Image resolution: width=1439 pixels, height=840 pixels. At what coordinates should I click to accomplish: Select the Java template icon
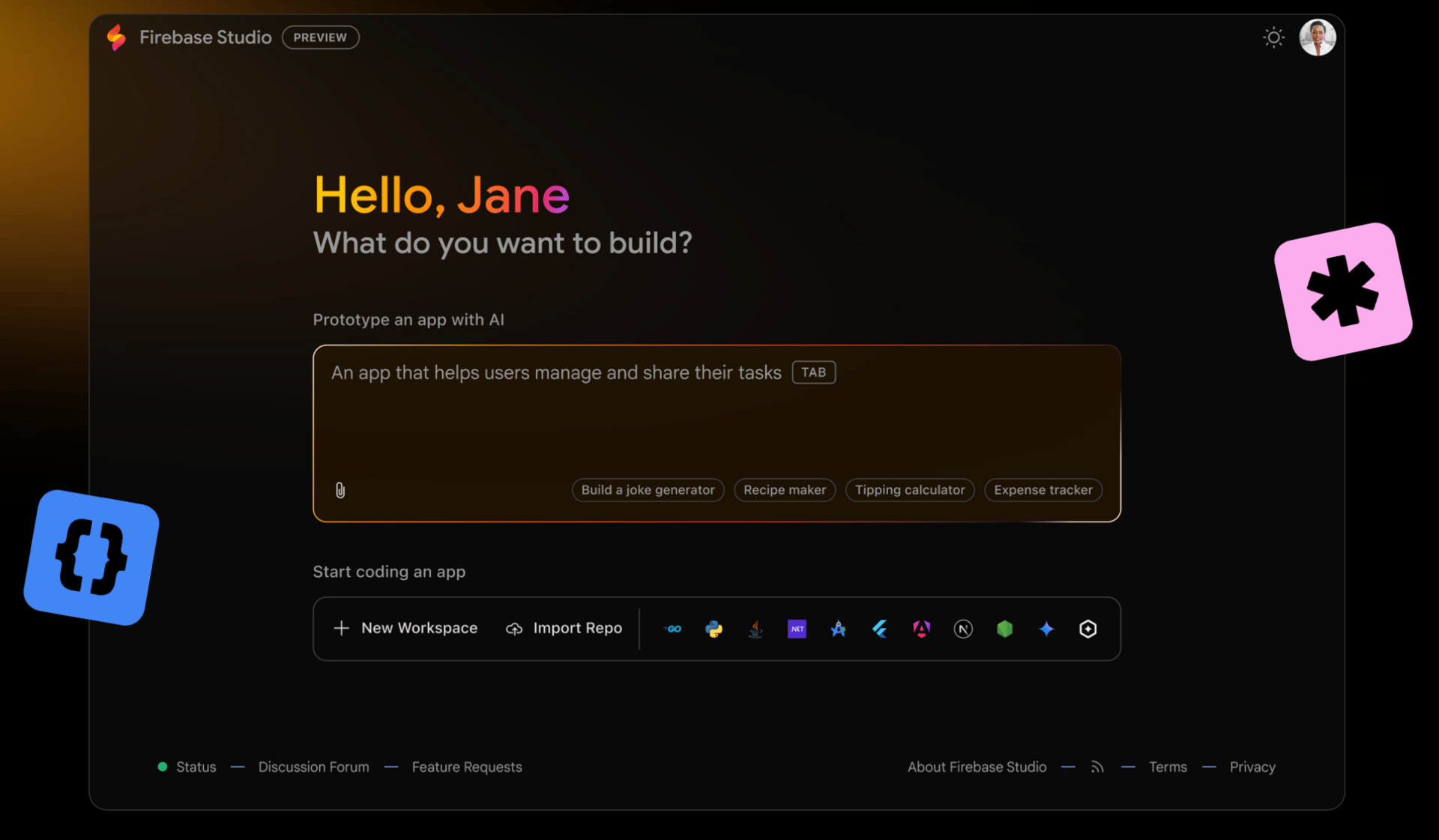[x=755, y=629]
